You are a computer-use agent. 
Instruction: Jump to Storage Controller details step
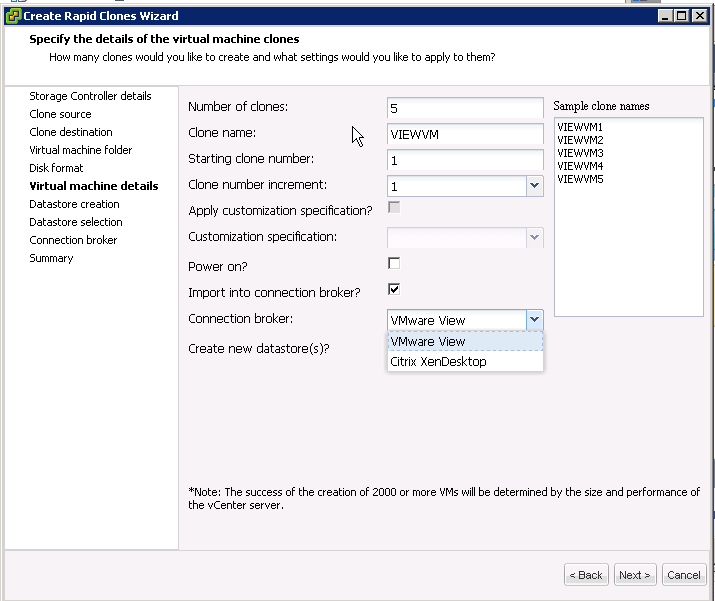coord(90,96)
